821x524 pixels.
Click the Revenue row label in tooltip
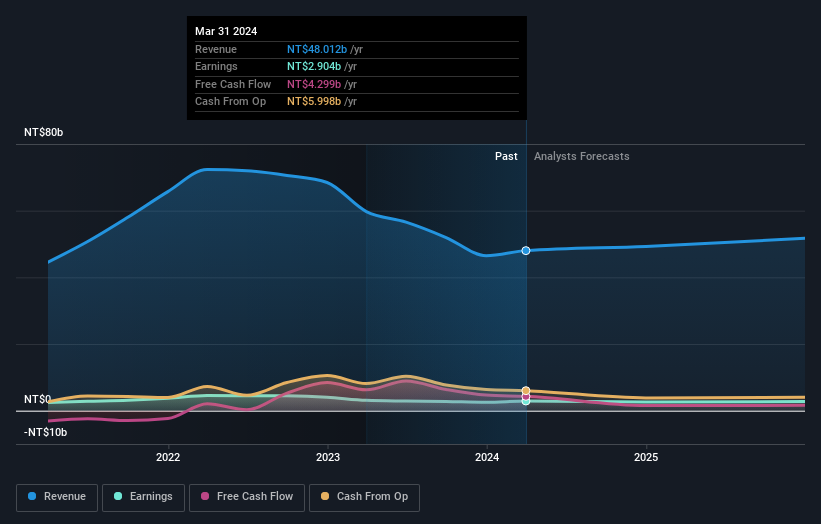(216, 49)
